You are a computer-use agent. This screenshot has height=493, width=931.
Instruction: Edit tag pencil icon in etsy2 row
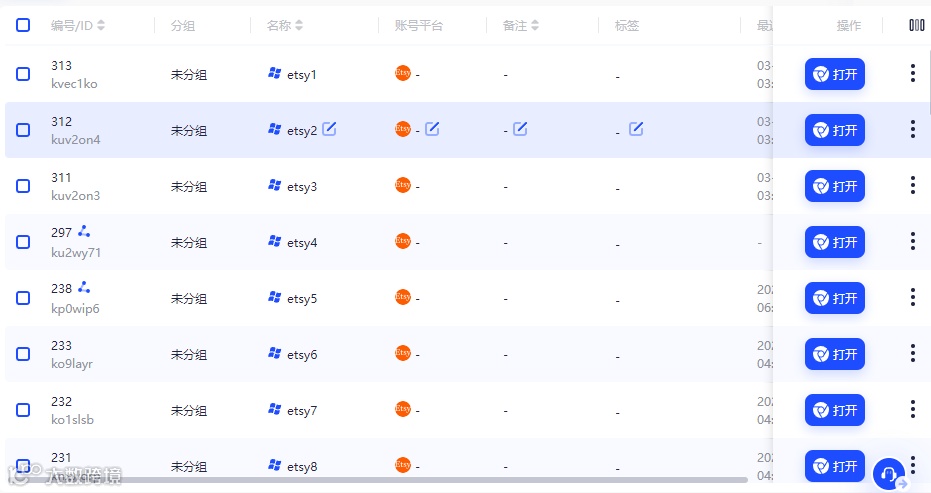click(x=636, y=129)
